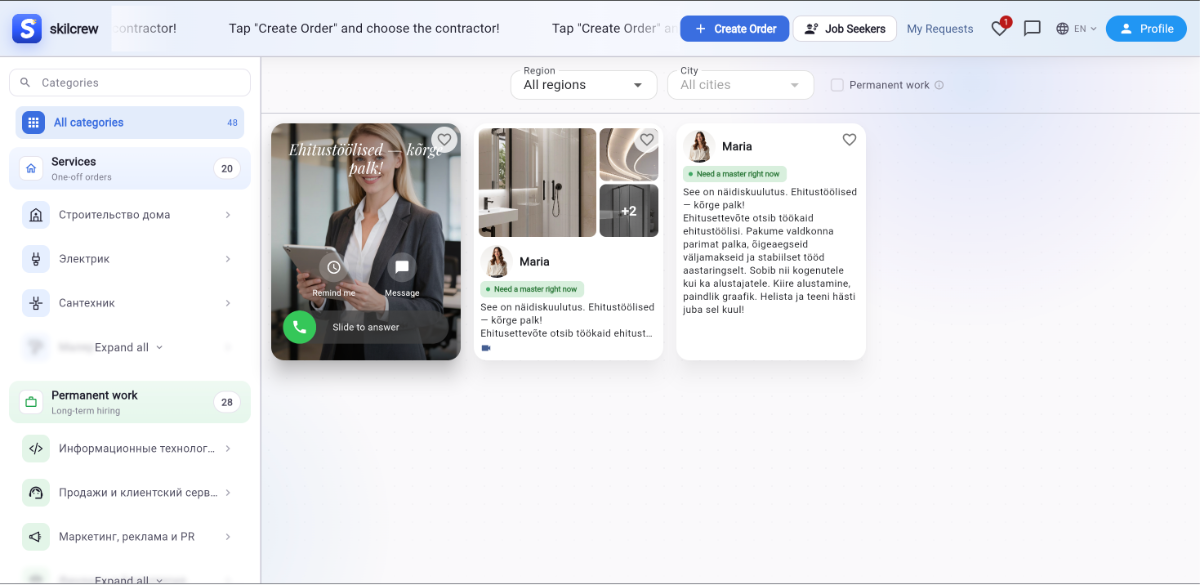Select All categories filter
The width and height of the screenshot is (1200, 585).
tap(130, 122)
